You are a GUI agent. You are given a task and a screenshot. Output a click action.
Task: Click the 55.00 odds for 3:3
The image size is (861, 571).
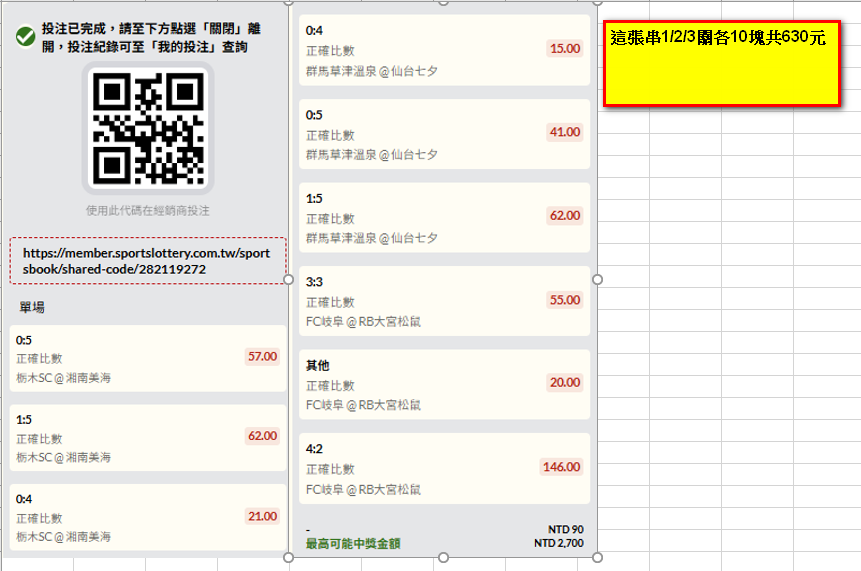click(565, 300)
